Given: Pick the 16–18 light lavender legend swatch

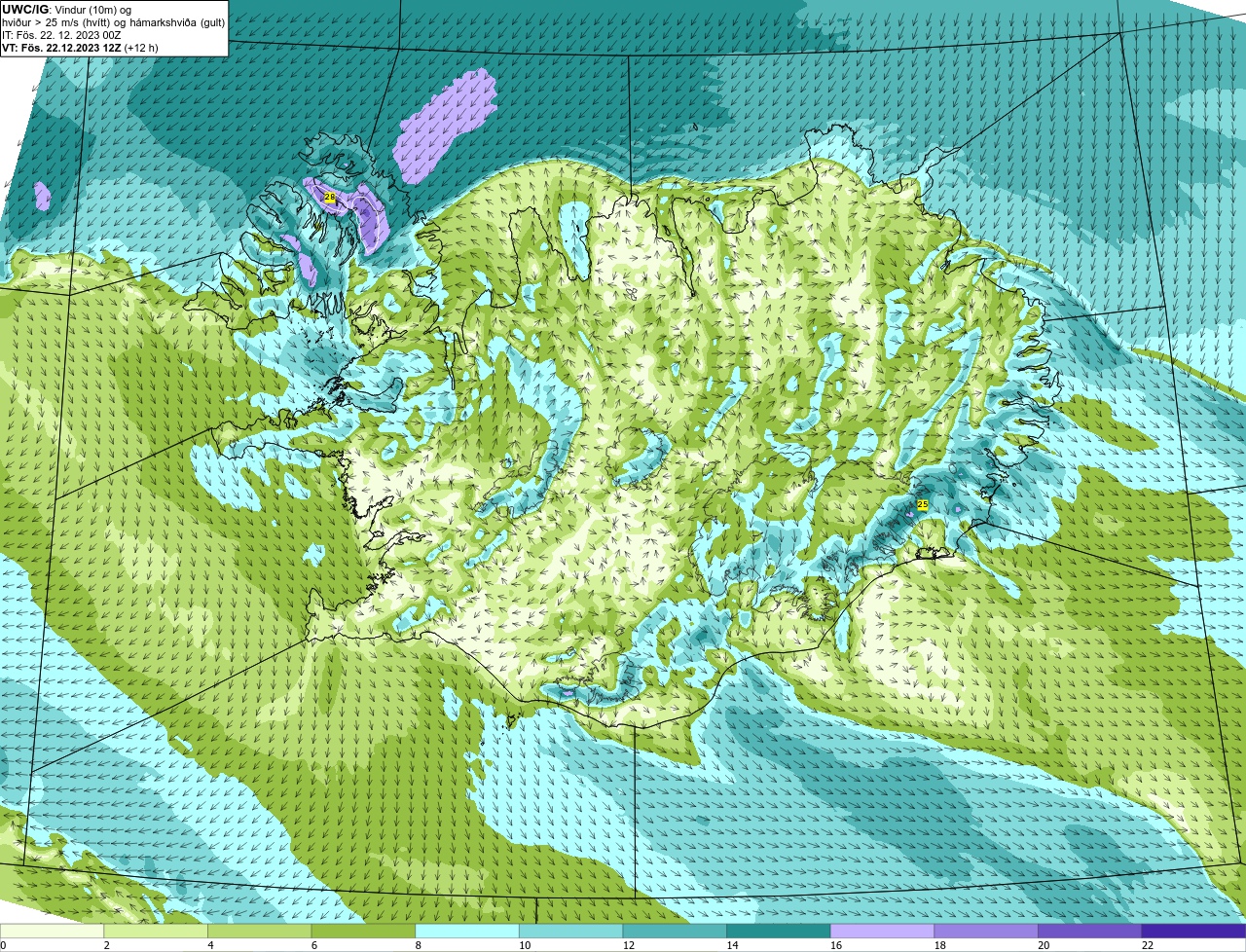Looking at the screenshot, I should tap(882, 931).
